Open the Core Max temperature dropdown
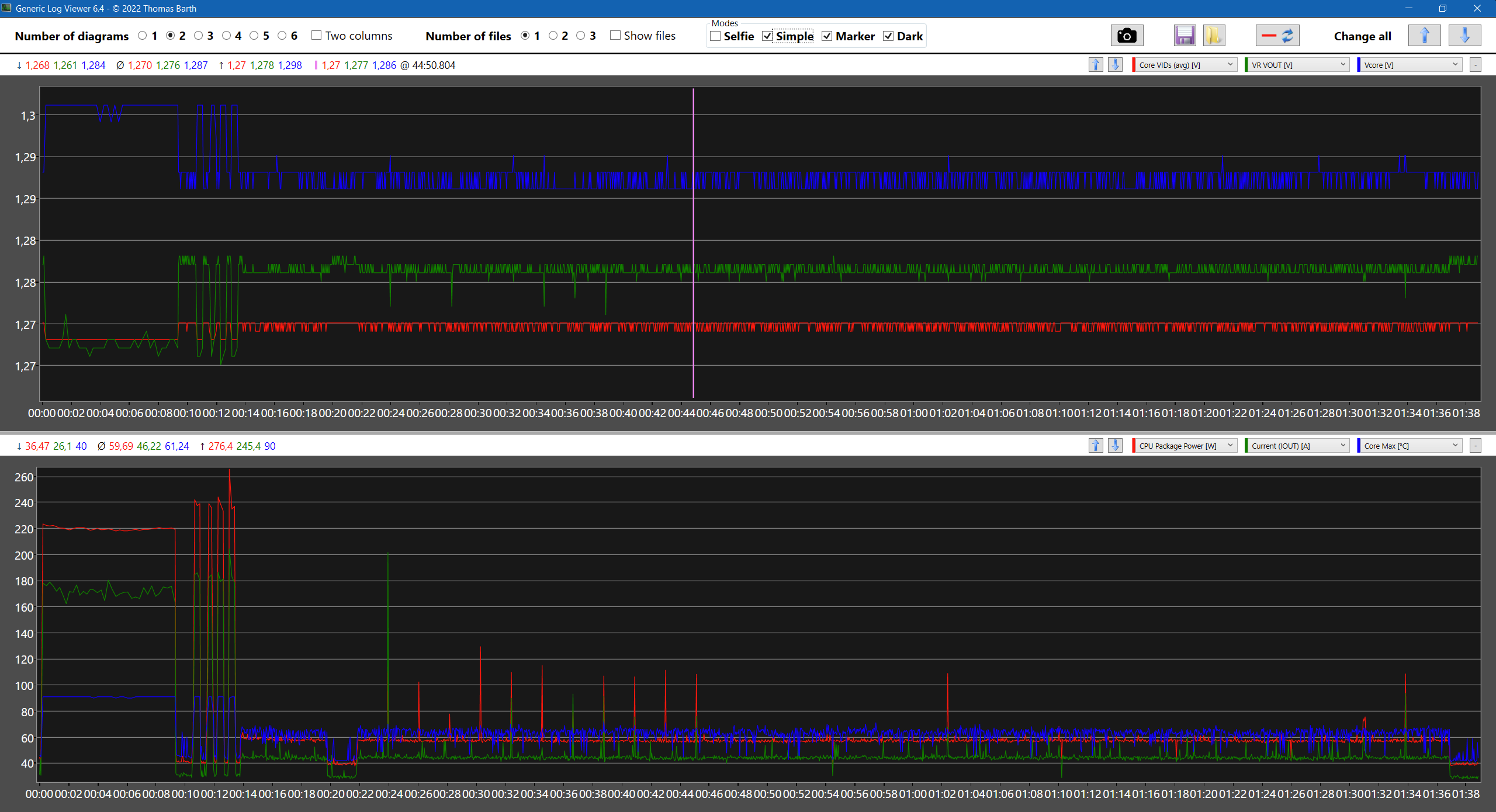The width and height of the screenshot is (1496, 812). click(x=1410, y=446)
